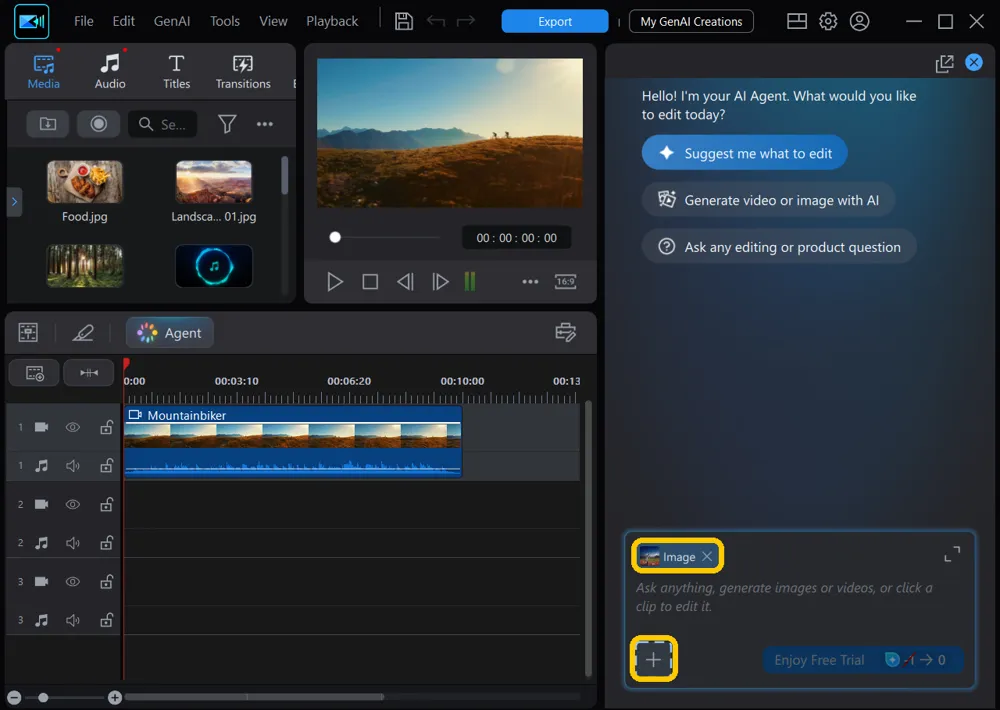Viewport: 1000px width, 710px height.
Task: Open the Edit menu
Action: click(x=123, y=21)
